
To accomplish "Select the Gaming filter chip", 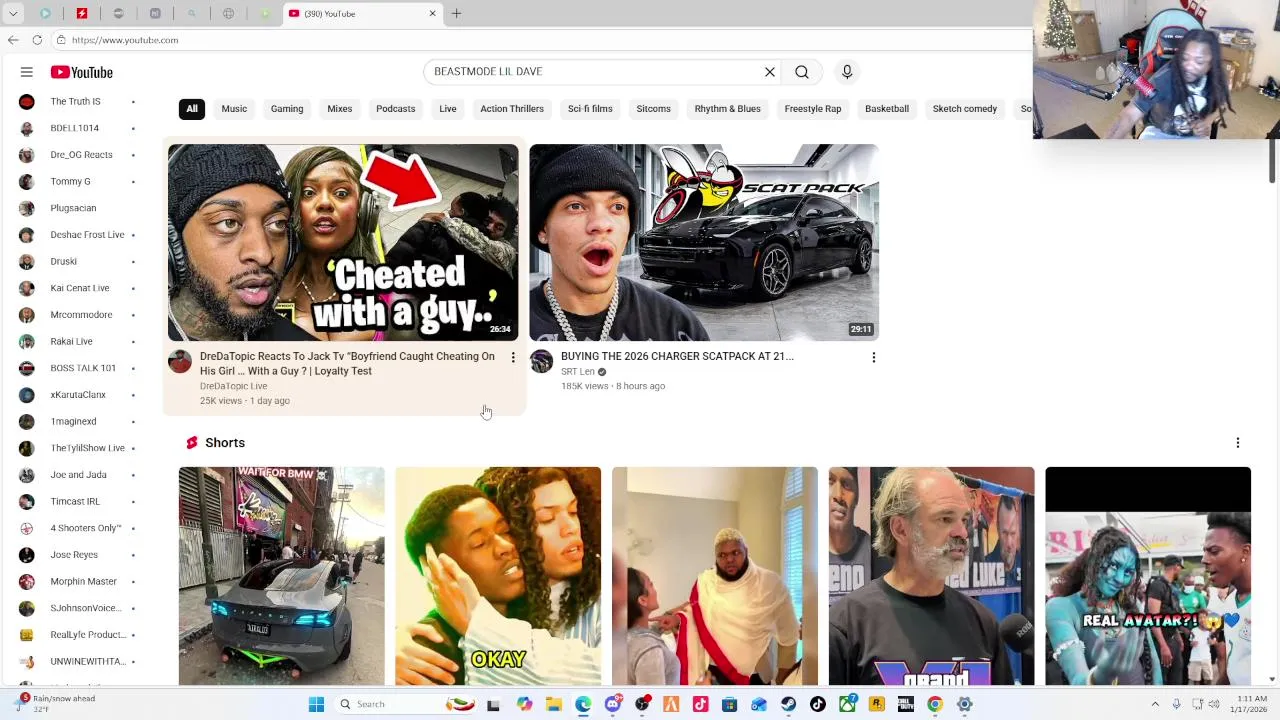I will click(287, 109).
